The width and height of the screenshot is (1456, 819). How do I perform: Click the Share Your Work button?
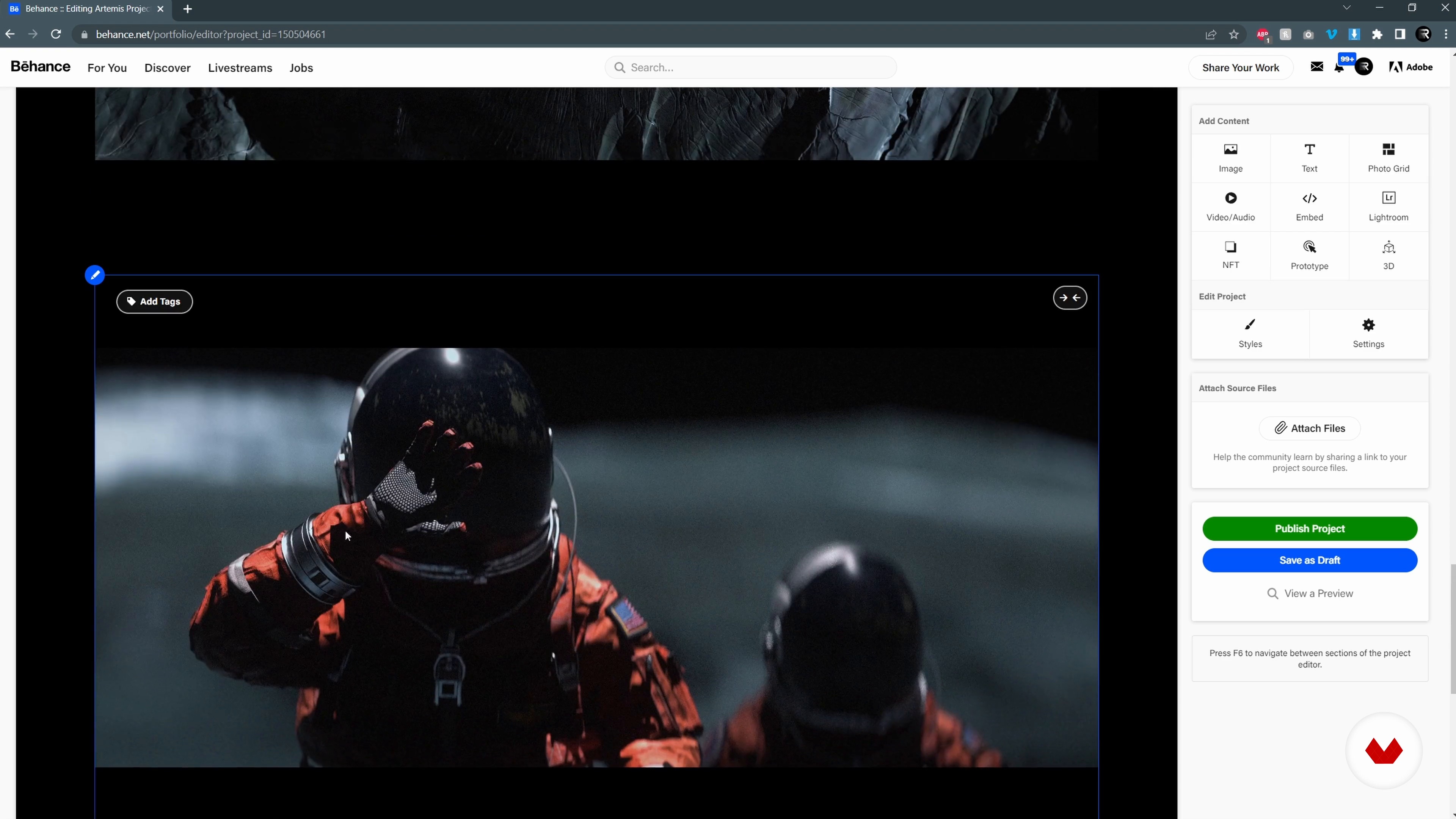(x=1240, y=68)
